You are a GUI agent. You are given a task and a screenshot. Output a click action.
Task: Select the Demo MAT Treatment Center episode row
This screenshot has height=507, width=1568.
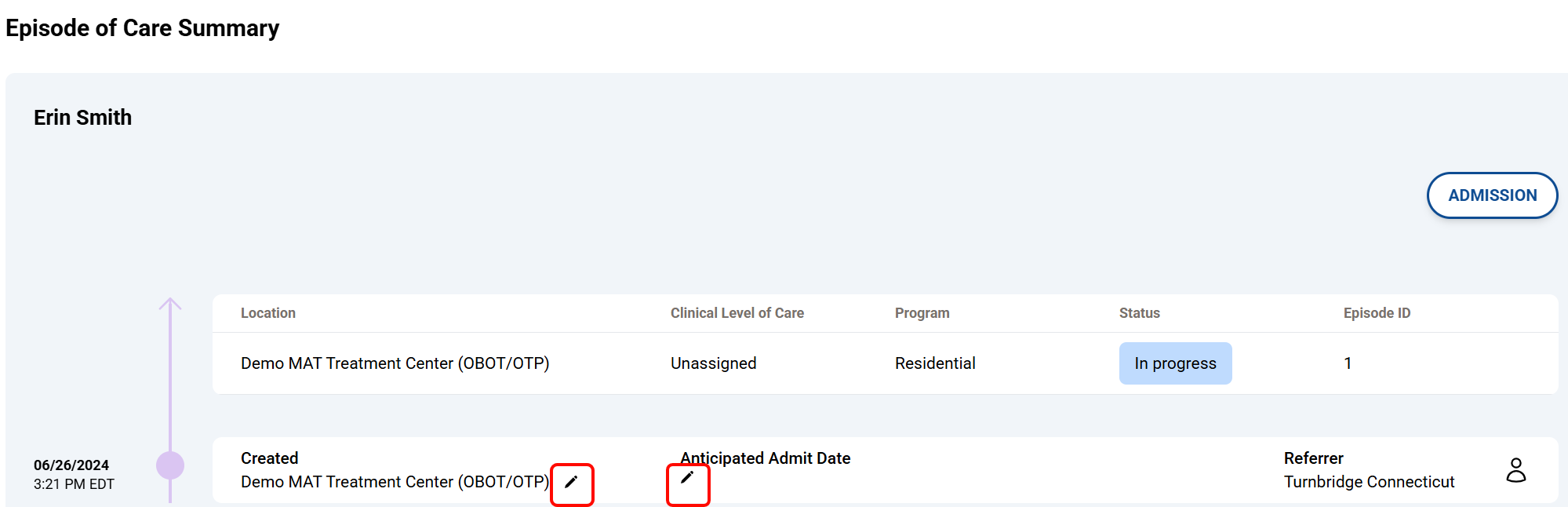(x=395, y=363)
